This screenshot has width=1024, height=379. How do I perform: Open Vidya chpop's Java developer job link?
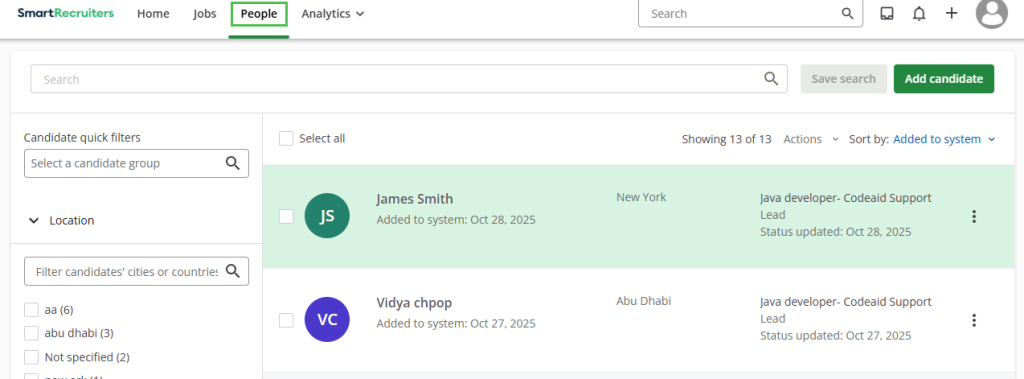846,302
